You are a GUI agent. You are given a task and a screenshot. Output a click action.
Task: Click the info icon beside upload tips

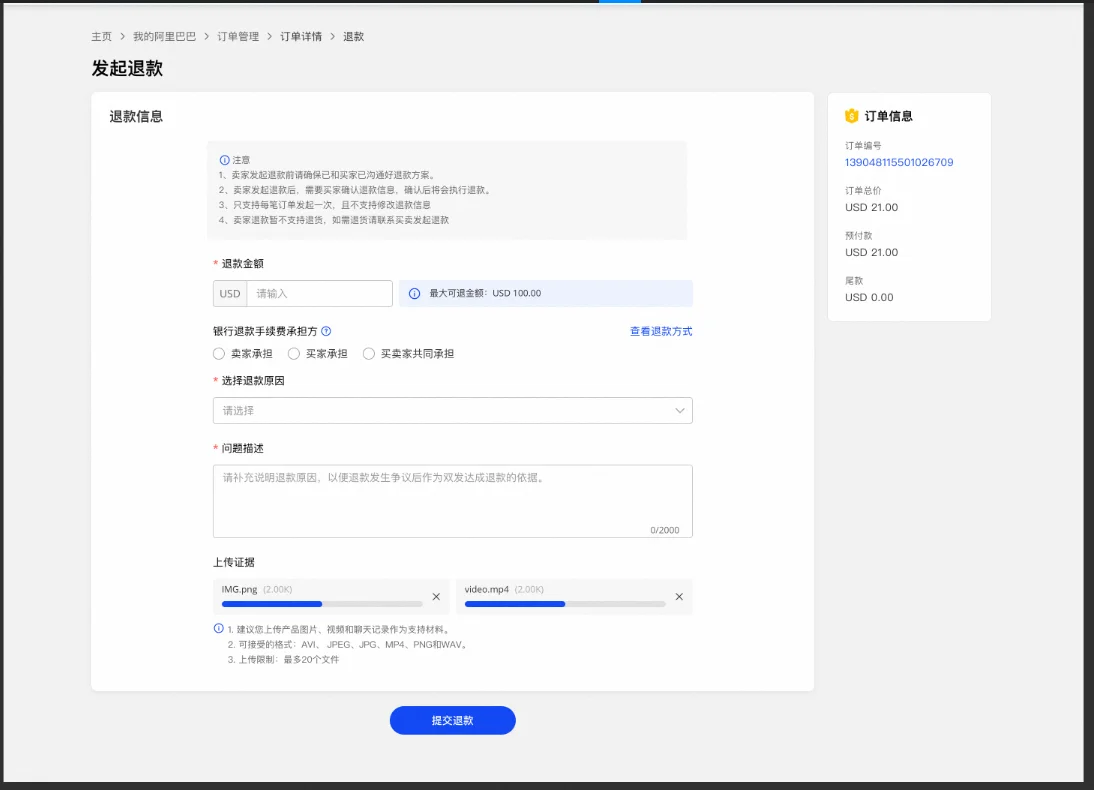coord(219,629)
